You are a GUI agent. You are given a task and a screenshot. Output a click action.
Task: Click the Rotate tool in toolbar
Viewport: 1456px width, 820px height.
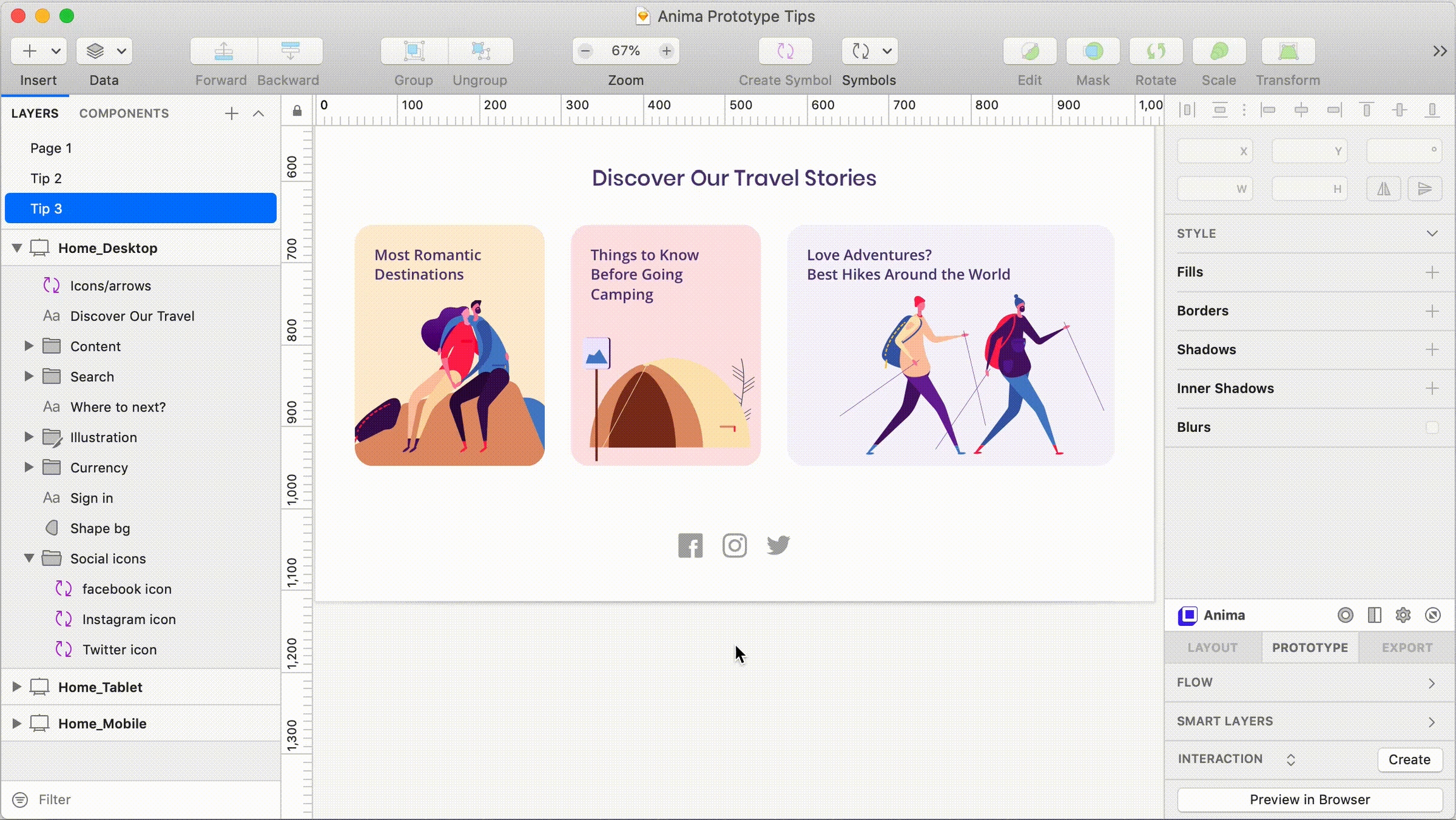click(1155, 51)
